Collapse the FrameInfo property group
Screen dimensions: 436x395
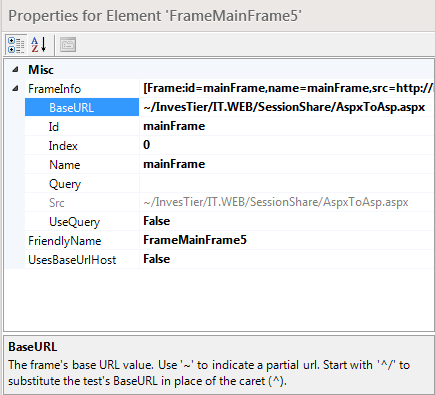point(15,89)
